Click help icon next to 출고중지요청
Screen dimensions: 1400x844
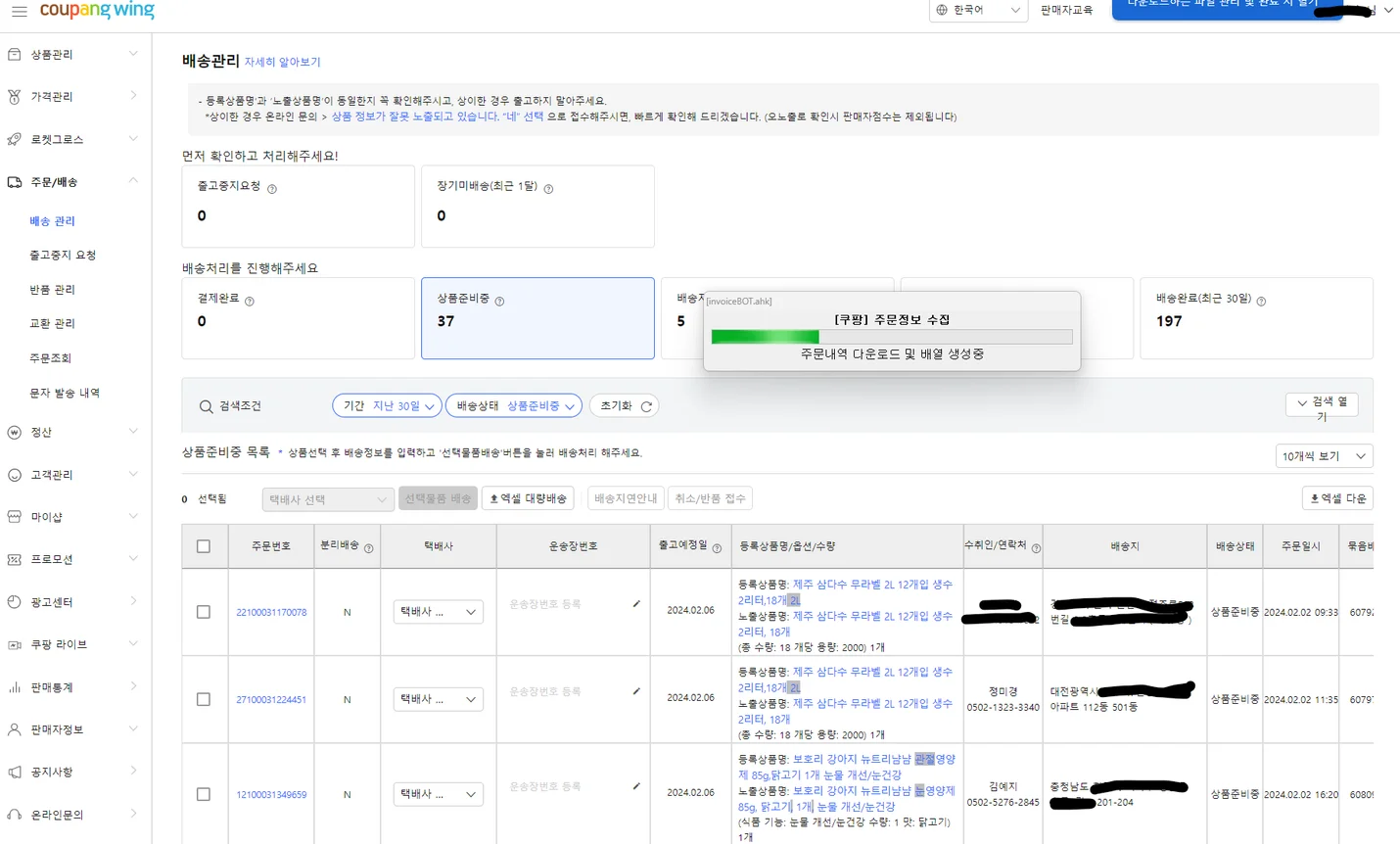[272, 189]
